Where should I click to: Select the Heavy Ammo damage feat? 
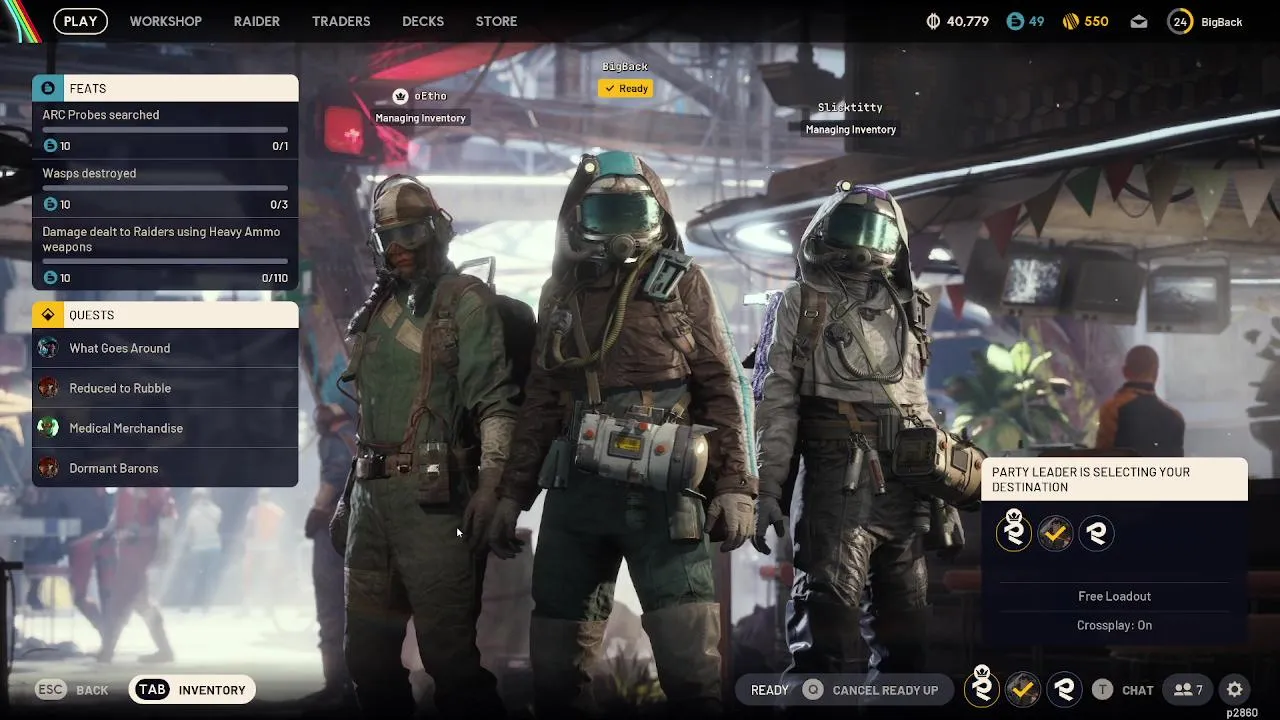click(x=165, y=254)
